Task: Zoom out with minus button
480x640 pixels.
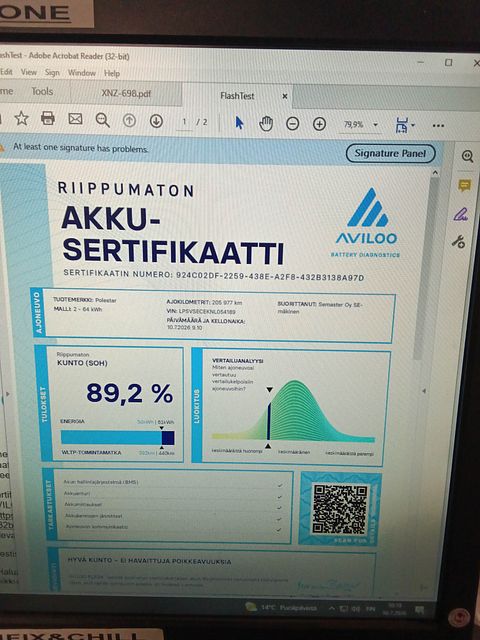Action: tap(292, 124)
